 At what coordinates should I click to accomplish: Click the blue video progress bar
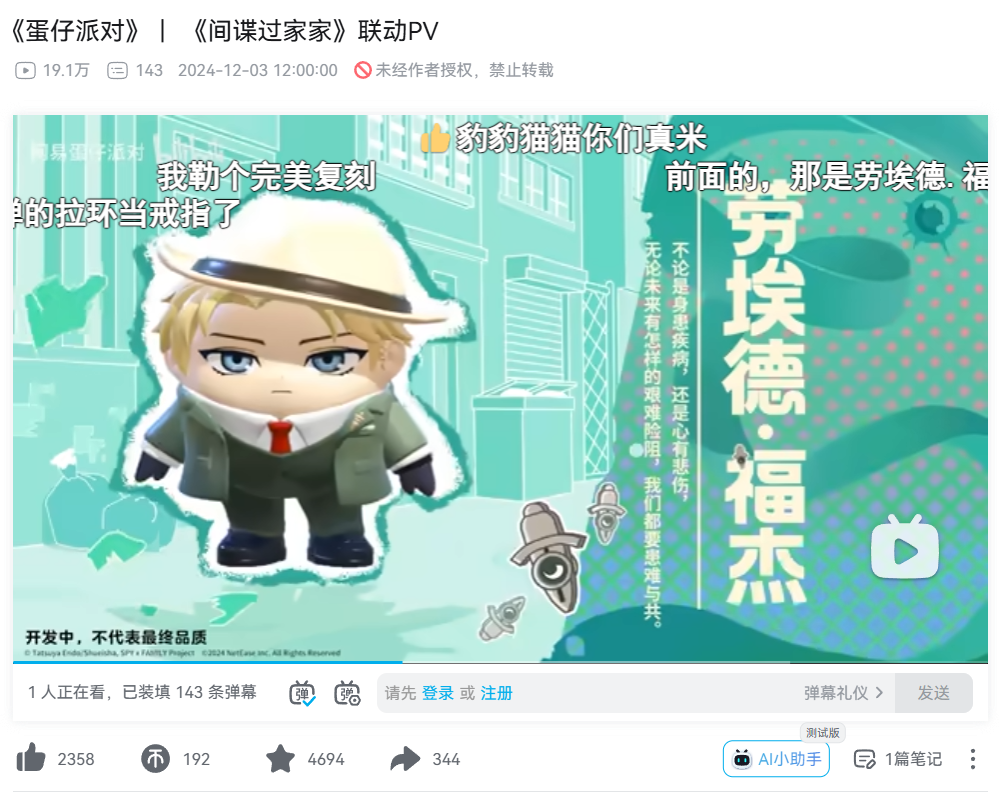(x=208, y=663)
